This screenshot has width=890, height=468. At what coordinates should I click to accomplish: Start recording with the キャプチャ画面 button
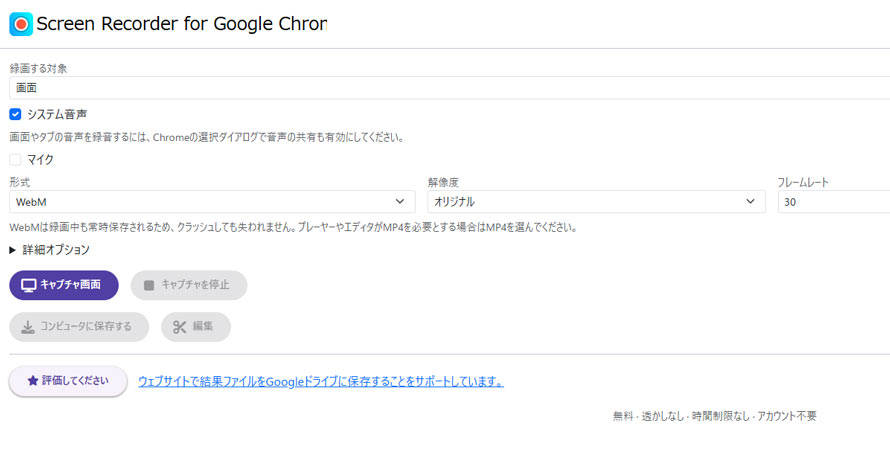tap(64, 285)
